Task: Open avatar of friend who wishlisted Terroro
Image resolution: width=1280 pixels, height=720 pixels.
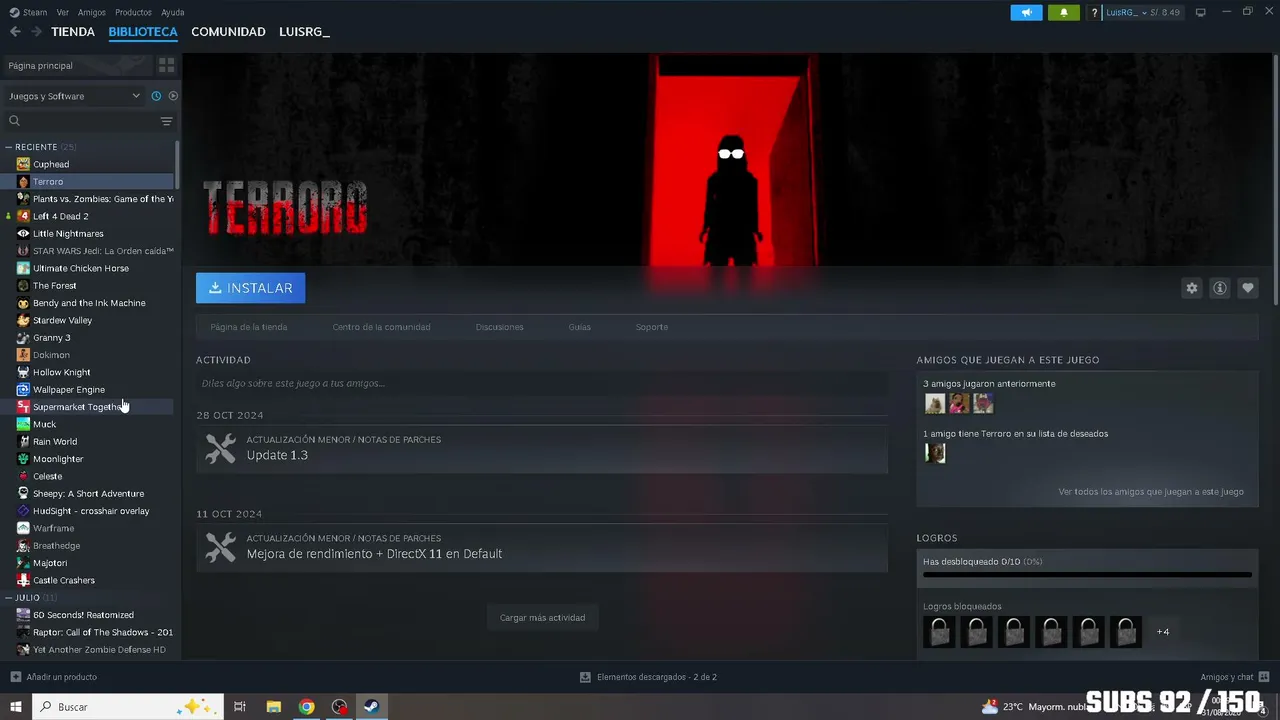Action: (x=935, y=453)
